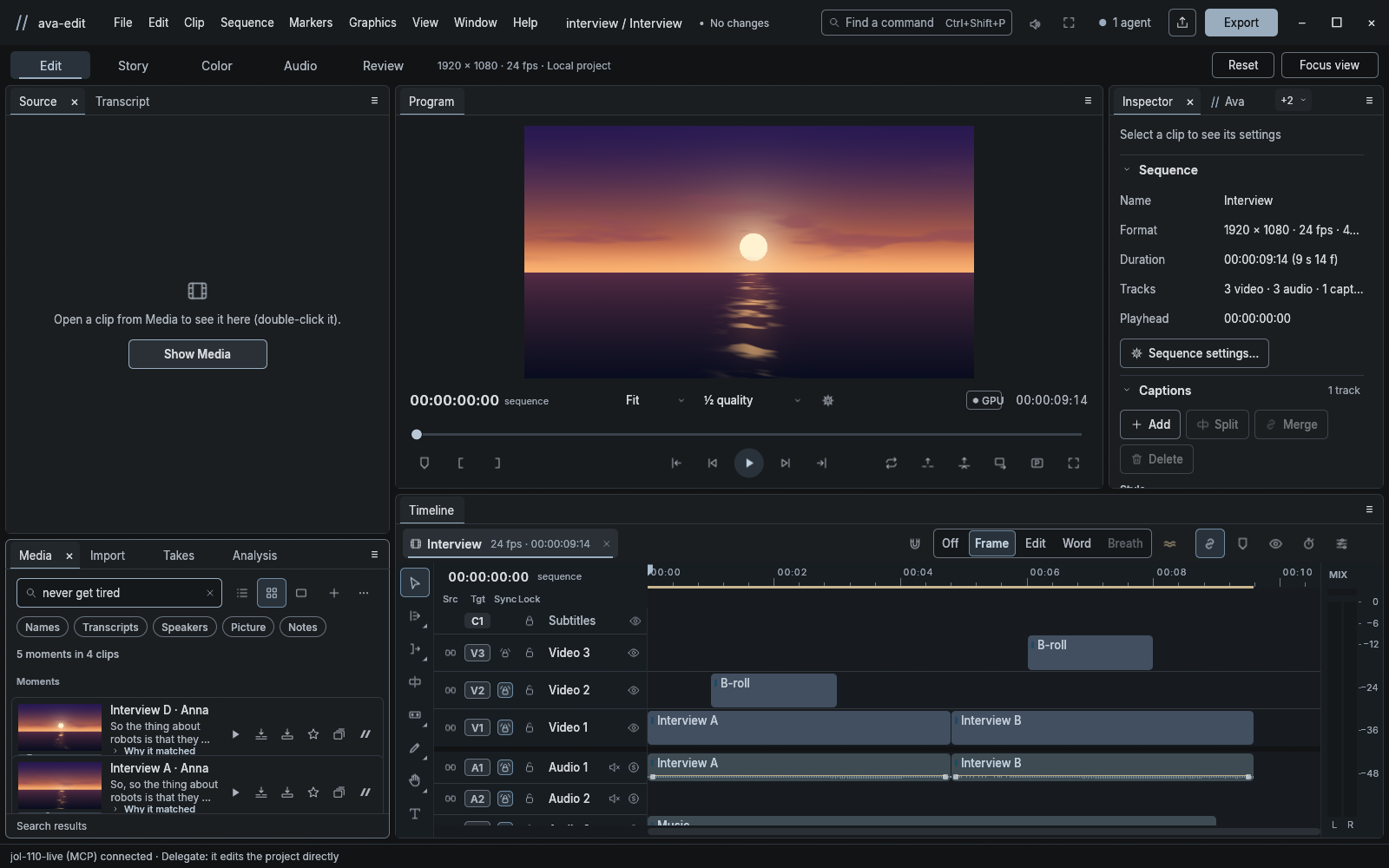Image resolution: width=1389 pixels, height=868 pixels.
Task: Switch to the Takes tab
Action: pos(179,556)
